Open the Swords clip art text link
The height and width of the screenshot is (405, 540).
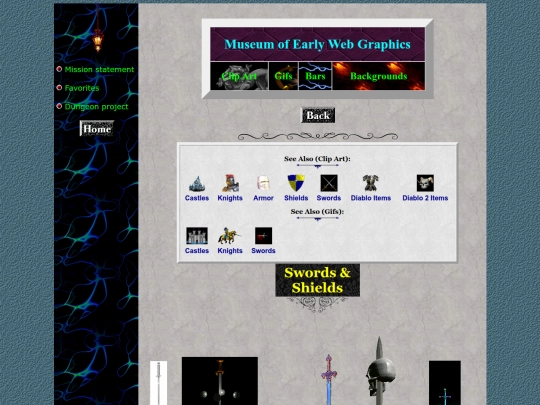click(x=329, y=198)
